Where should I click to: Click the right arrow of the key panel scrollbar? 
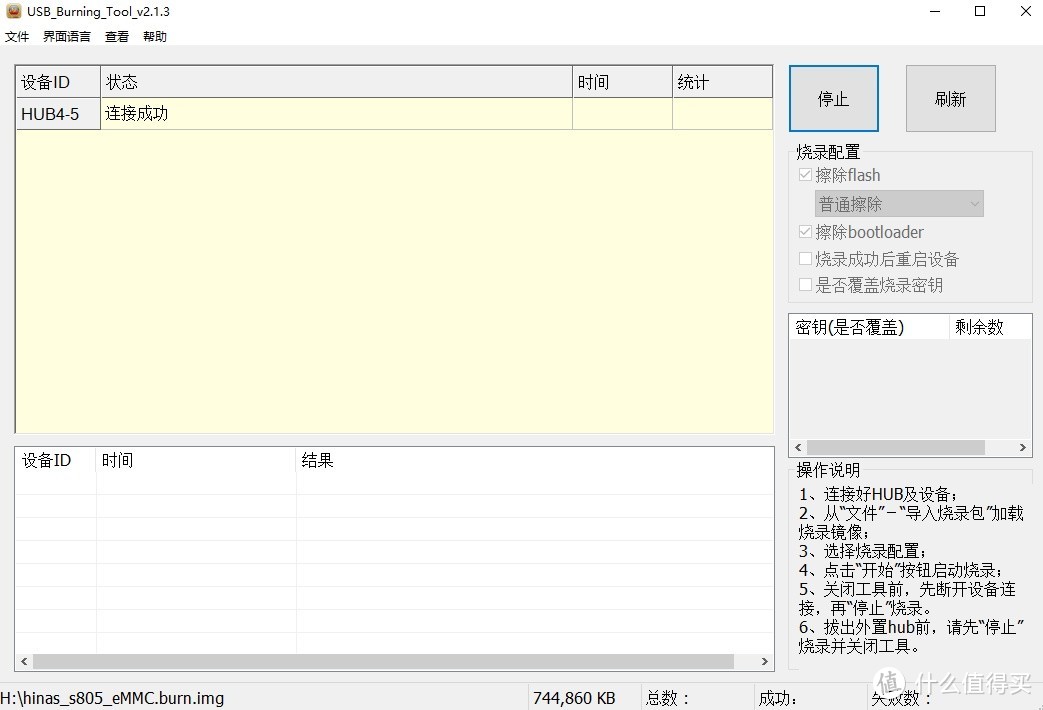1022,448
